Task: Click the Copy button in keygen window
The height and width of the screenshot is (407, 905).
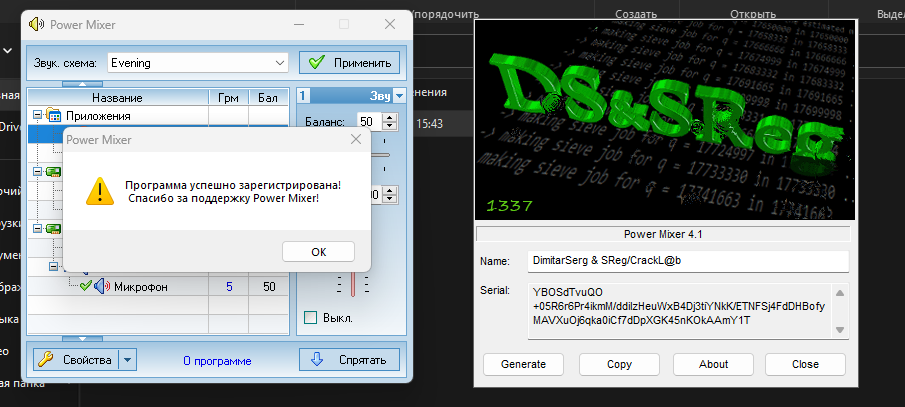Action: coord(619,364)
